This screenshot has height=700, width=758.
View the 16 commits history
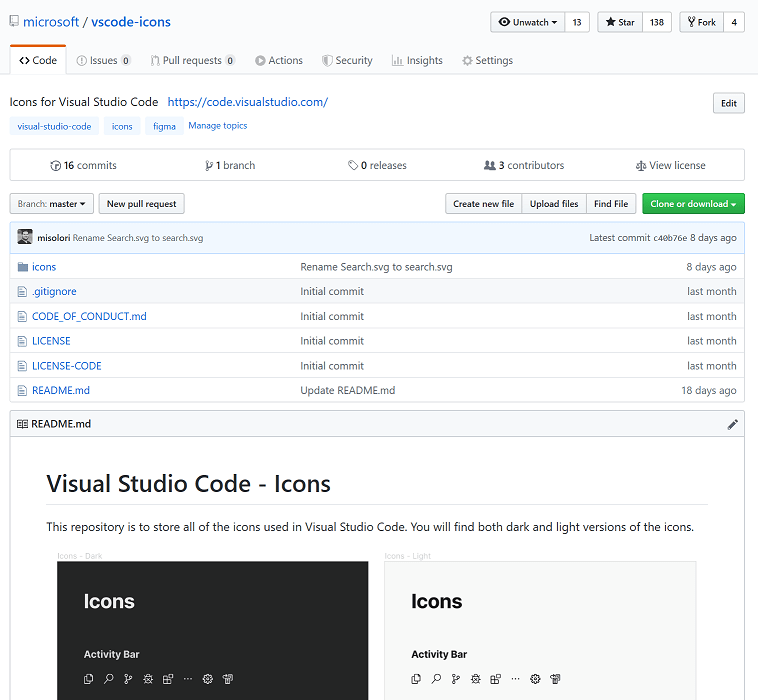tap(84, 166)
